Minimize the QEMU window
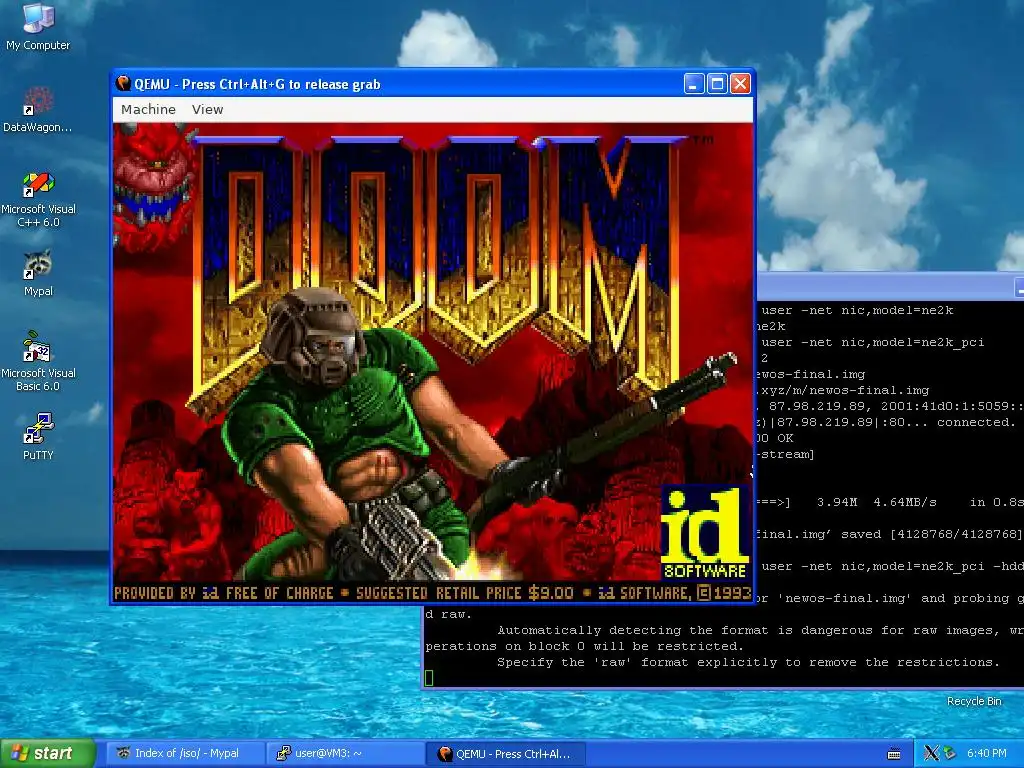 tap(694, 84)
